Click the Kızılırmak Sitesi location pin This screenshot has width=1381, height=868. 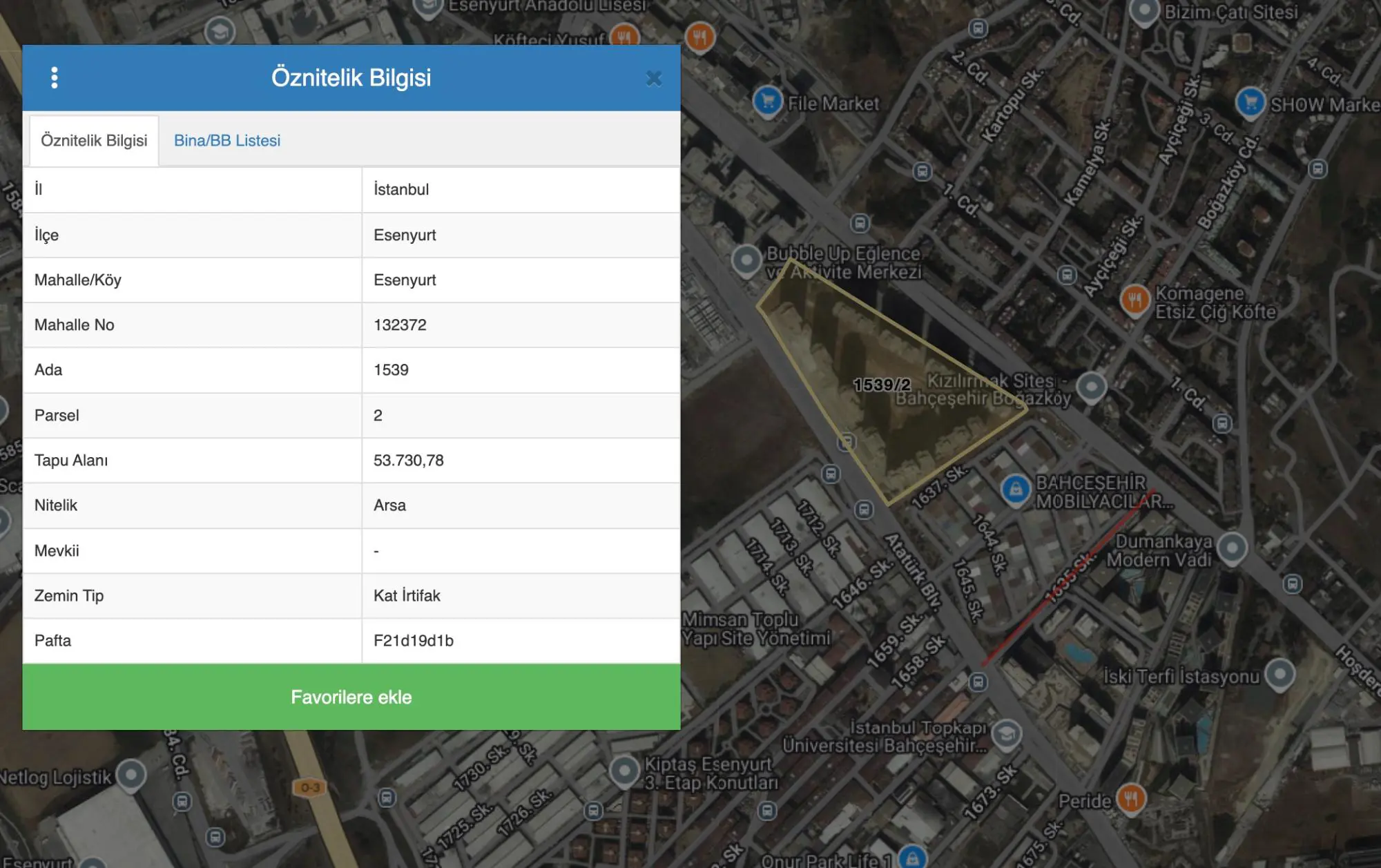[1092, 387]
